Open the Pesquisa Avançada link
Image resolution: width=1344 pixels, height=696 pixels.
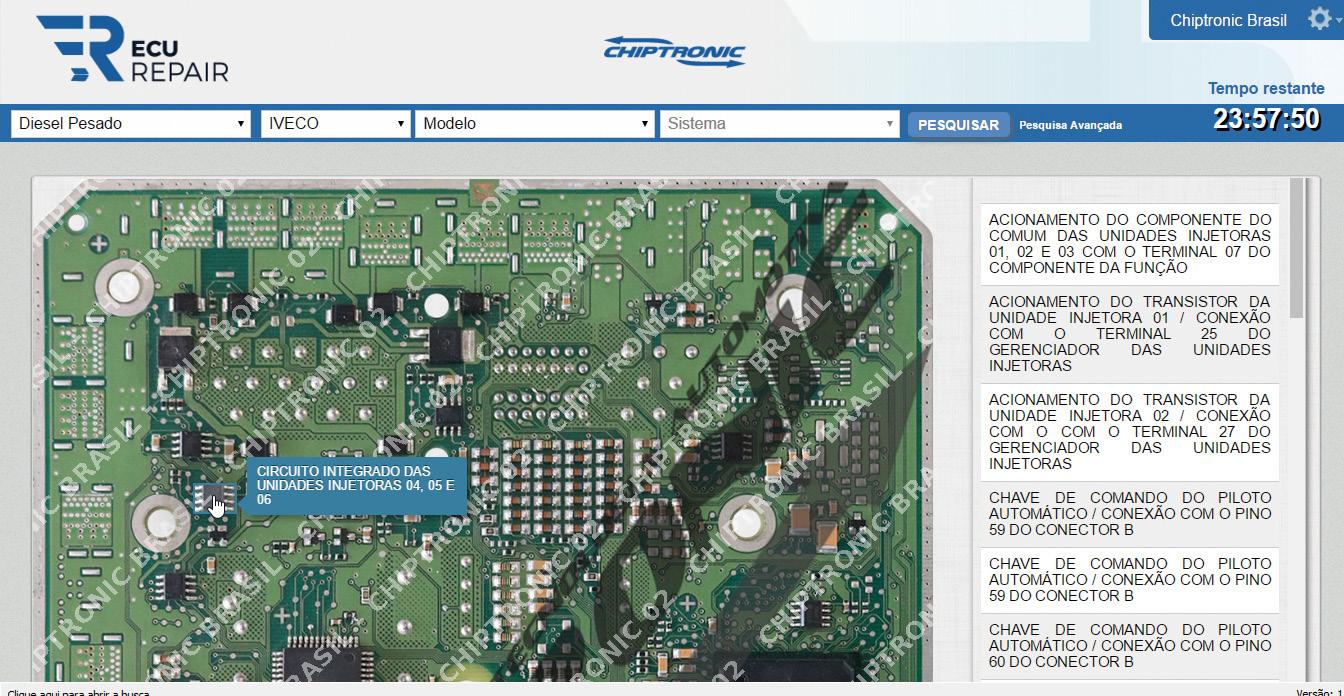1070,125
